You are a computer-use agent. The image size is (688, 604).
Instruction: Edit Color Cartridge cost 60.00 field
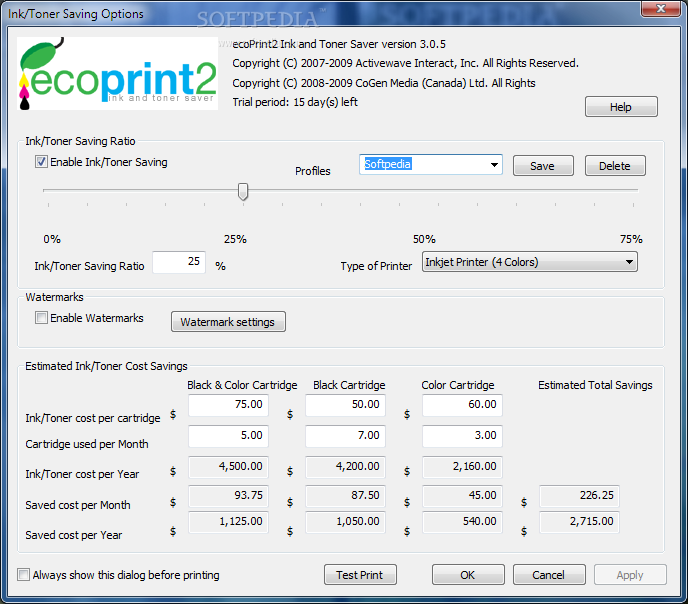[462, 405]
